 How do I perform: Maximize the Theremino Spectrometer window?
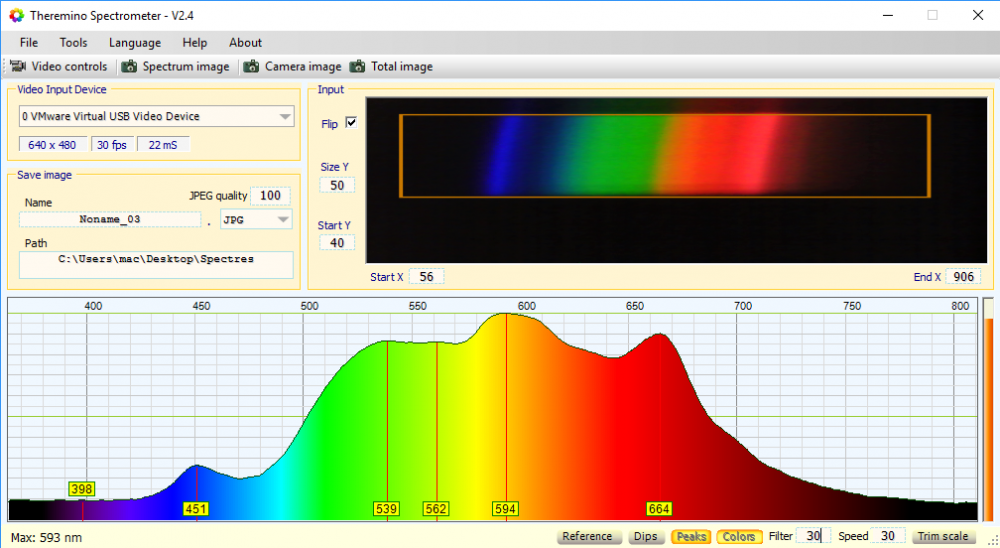(932, 15)
